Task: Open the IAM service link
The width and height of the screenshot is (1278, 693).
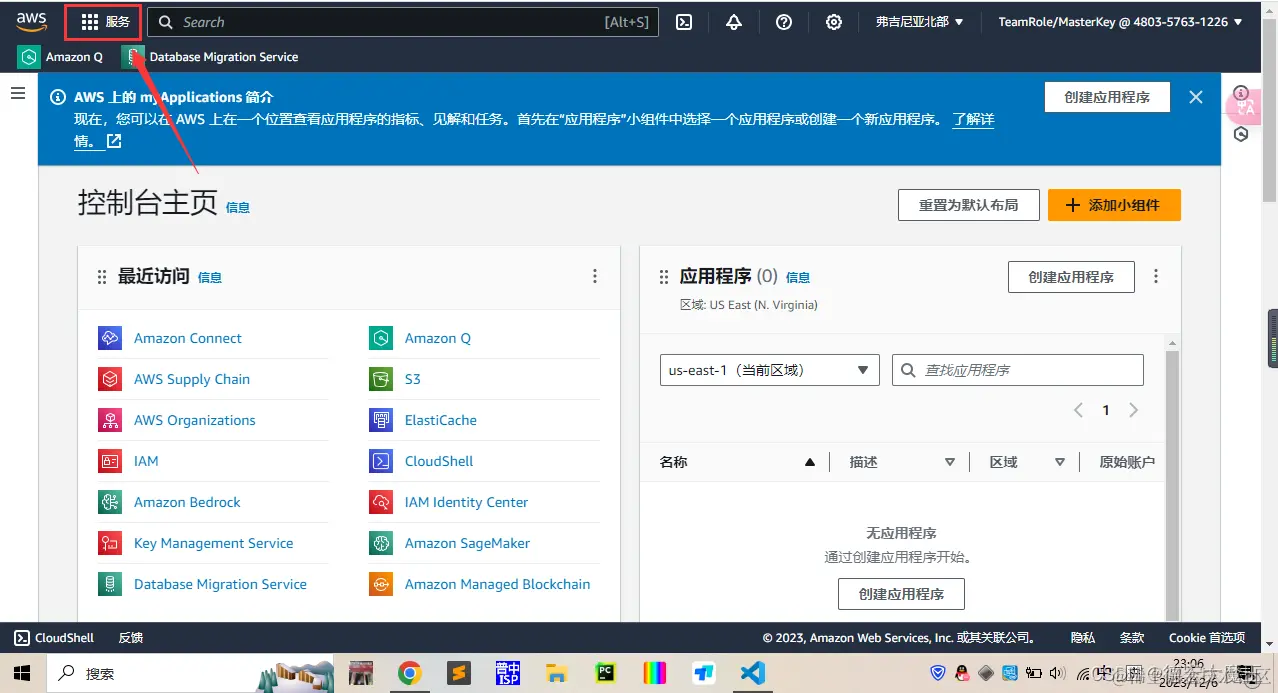Action: tap(146, 461)
